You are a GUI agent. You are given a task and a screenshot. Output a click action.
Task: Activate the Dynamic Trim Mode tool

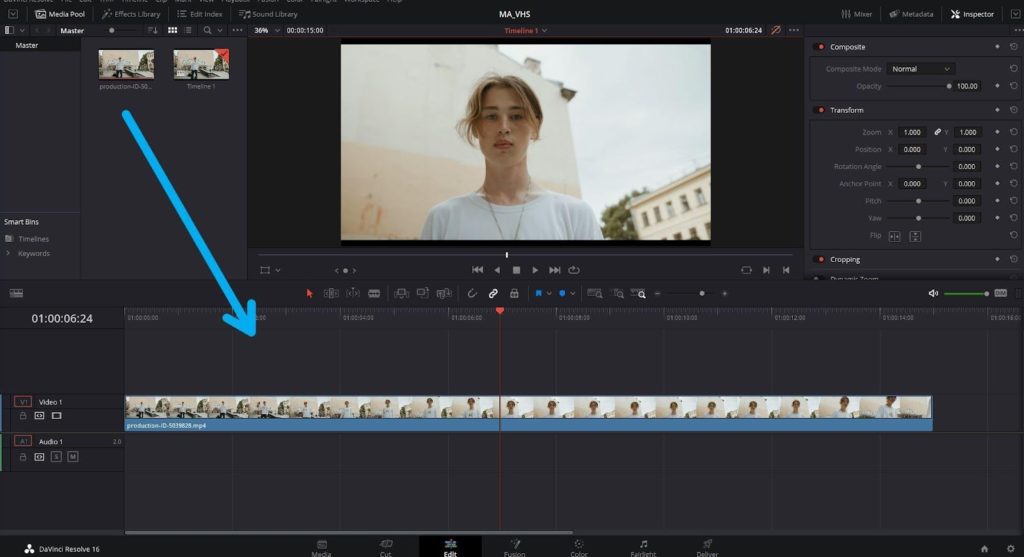pyautogui.click(x=353, y=294)
